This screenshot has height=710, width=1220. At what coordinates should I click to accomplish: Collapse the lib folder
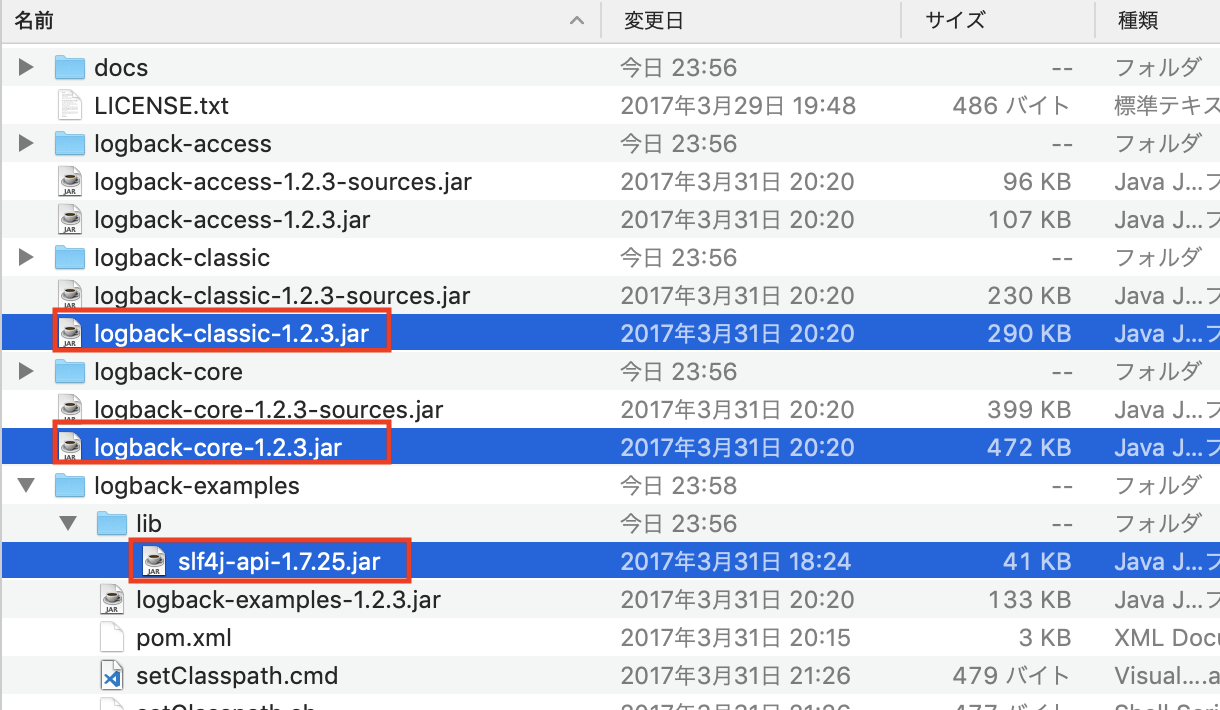pos(69,524)
